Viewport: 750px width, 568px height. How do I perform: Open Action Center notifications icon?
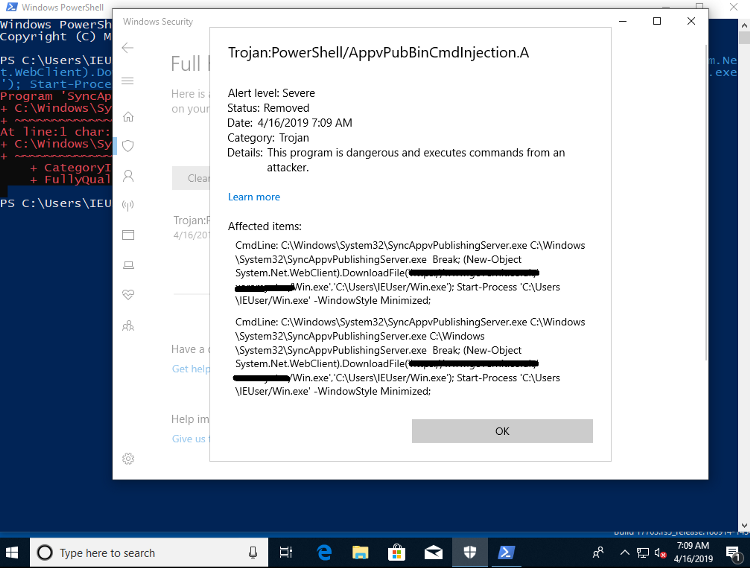click(732, 553)
